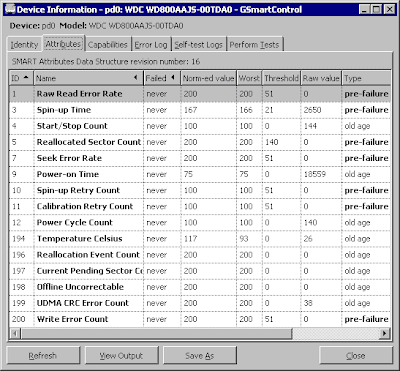Select the Reallocated Sector Count row

click(x=200, y=142)
